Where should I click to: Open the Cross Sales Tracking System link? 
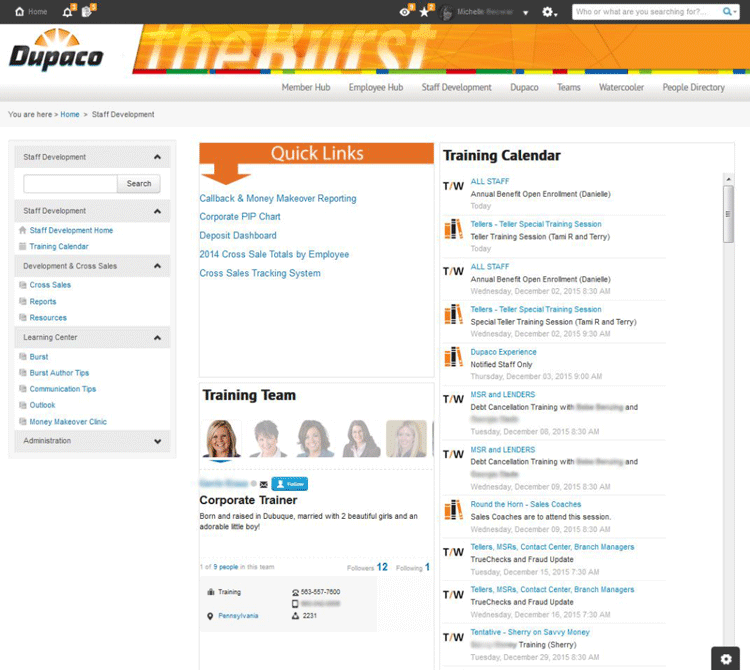(260, 273)
